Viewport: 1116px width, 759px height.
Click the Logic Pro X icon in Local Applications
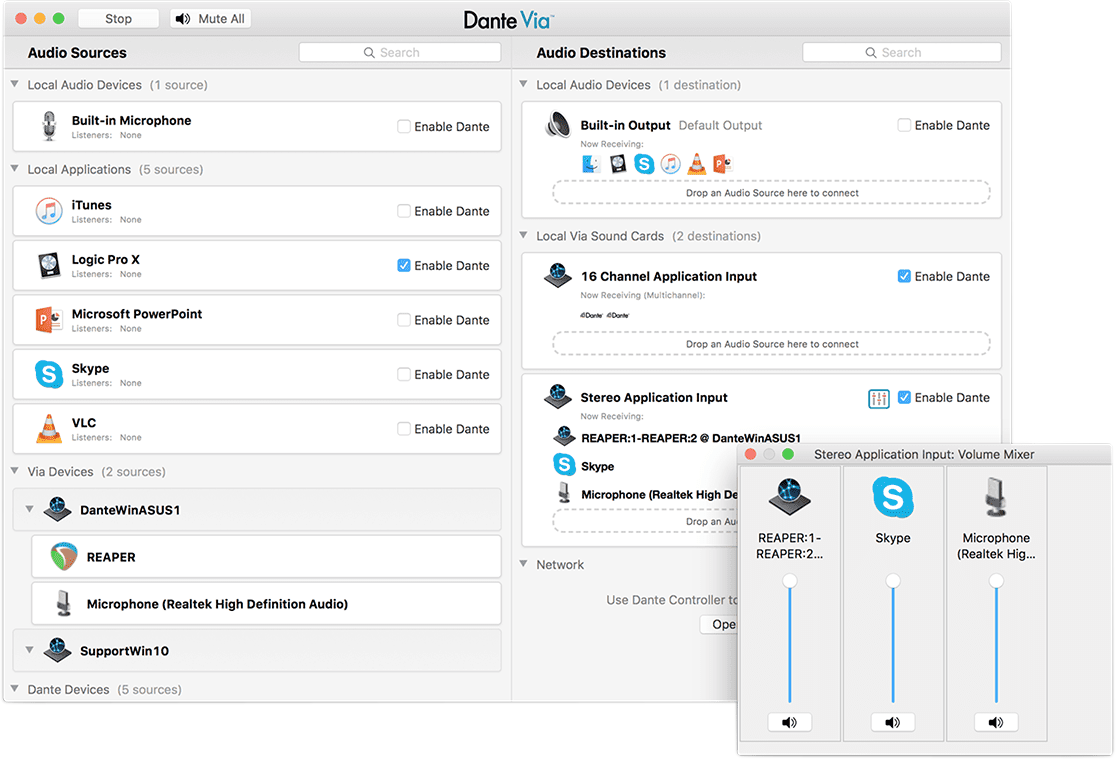[48, 265]
